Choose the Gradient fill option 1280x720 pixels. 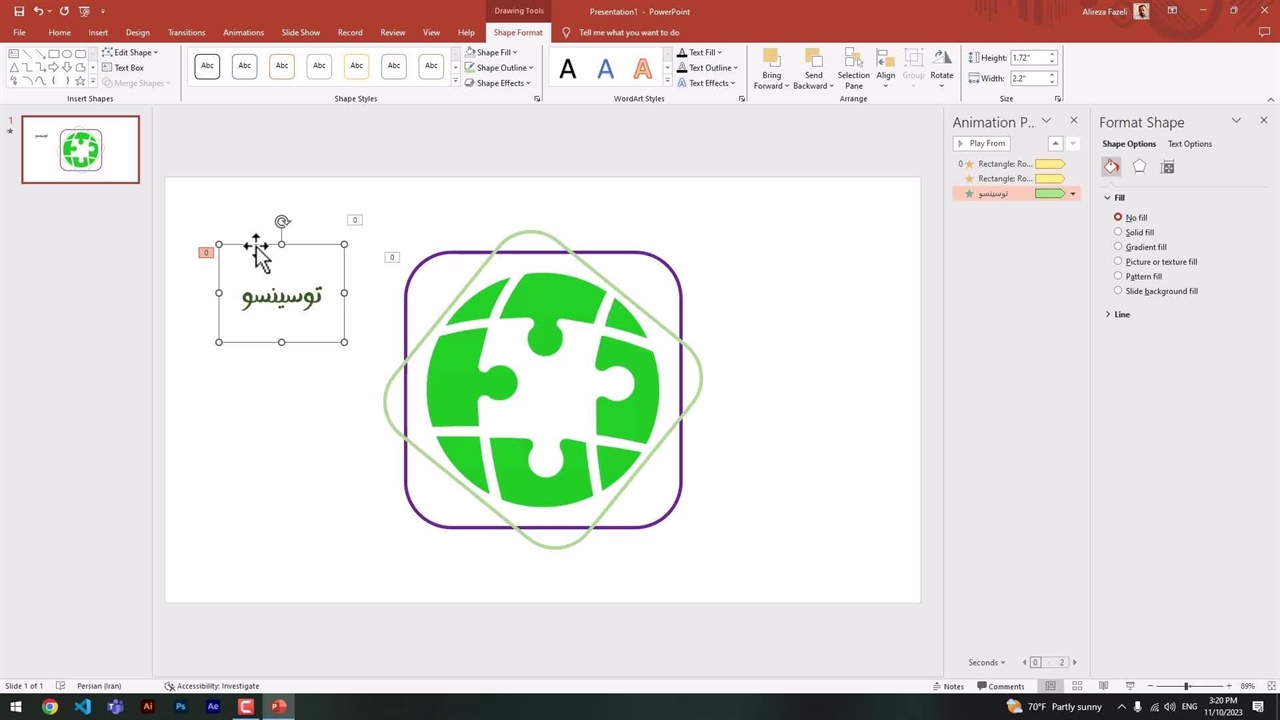click(1118, 247)
